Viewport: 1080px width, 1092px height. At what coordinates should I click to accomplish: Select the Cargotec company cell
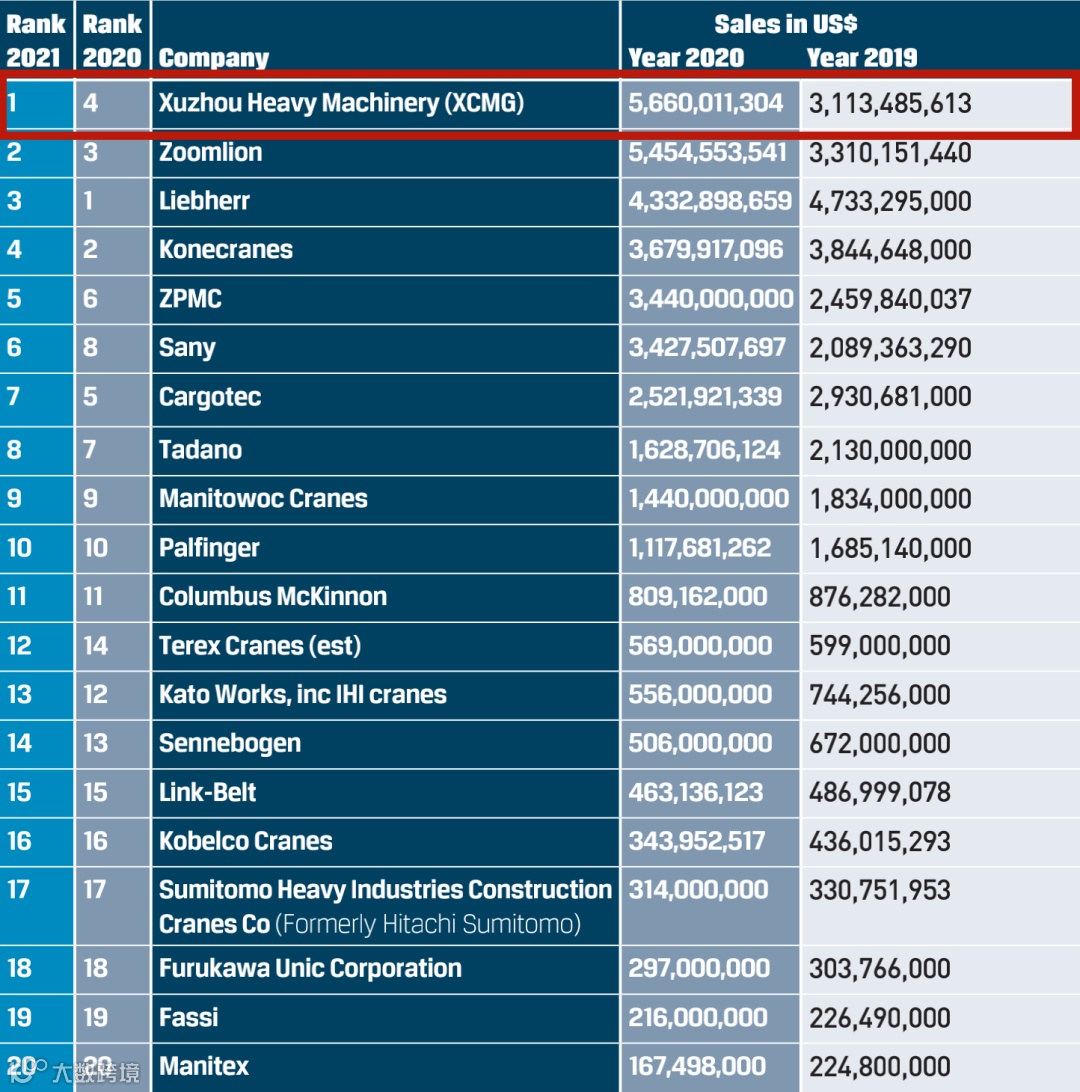click(x=385, y=398)
